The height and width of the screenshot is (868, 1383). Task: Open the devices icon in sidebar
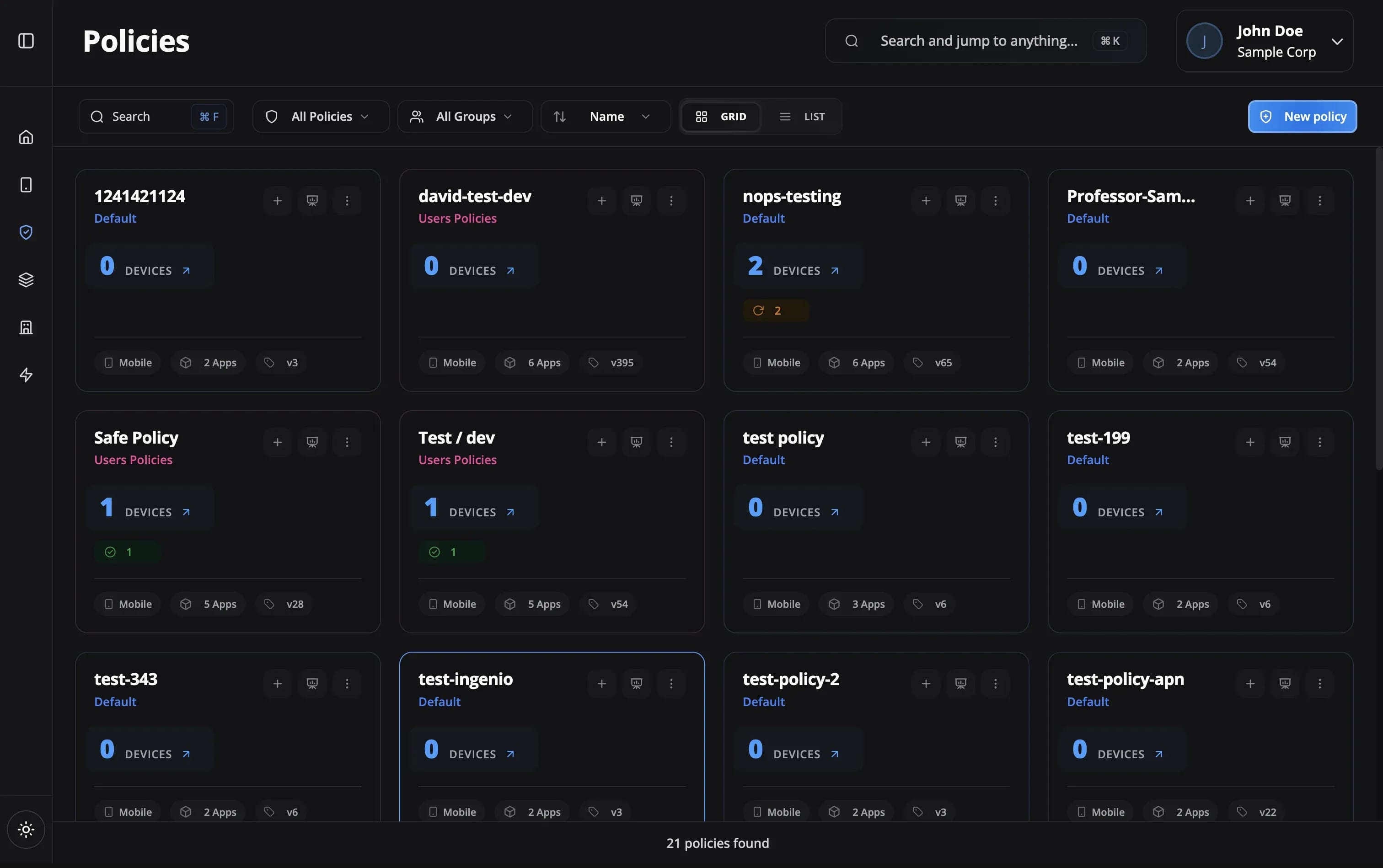pyautogui.click(x=26, y=185)
